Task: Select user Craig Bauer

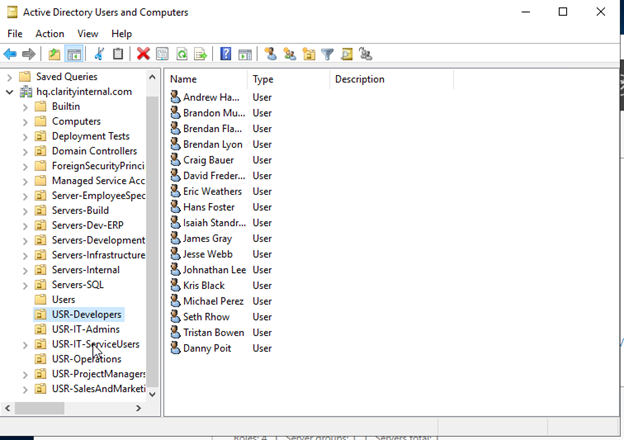Action: 208,160
